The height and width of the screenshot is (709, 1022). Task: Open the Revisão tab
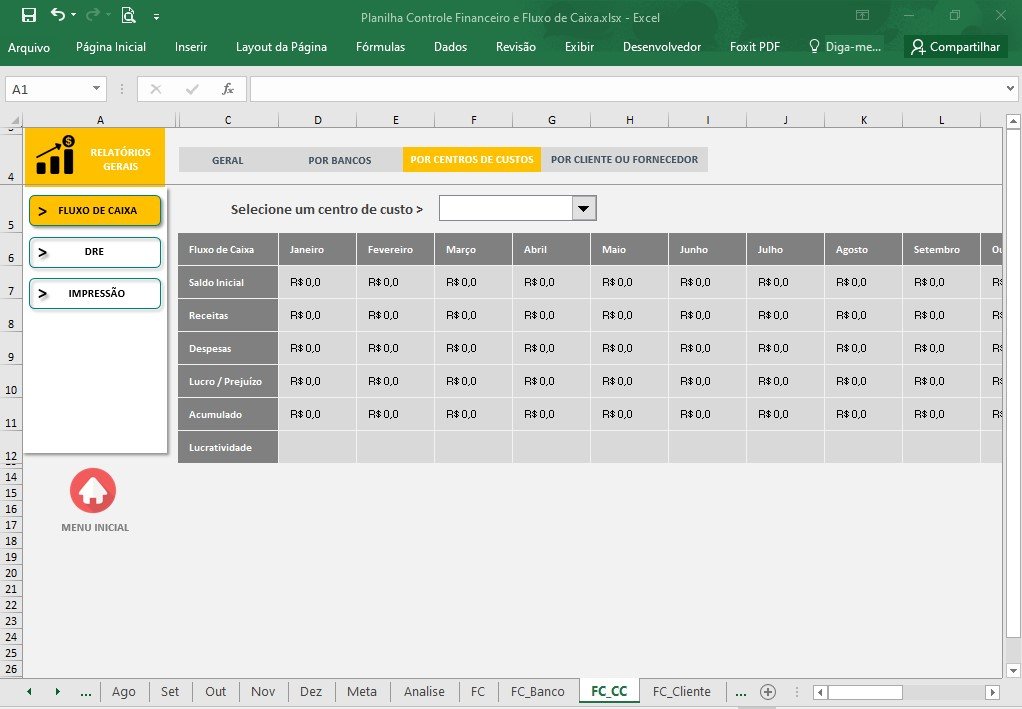click(x=516, y=47)
